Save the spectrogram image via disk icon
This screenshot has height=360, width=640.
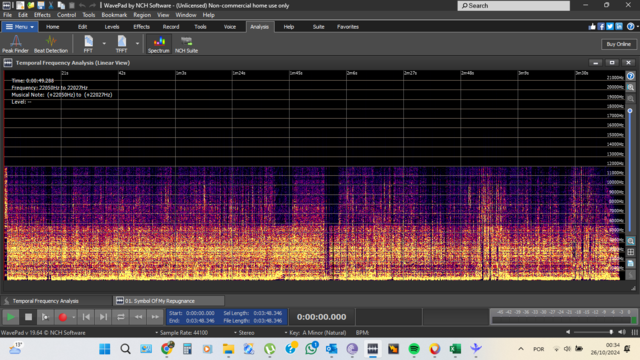(631, 263)
